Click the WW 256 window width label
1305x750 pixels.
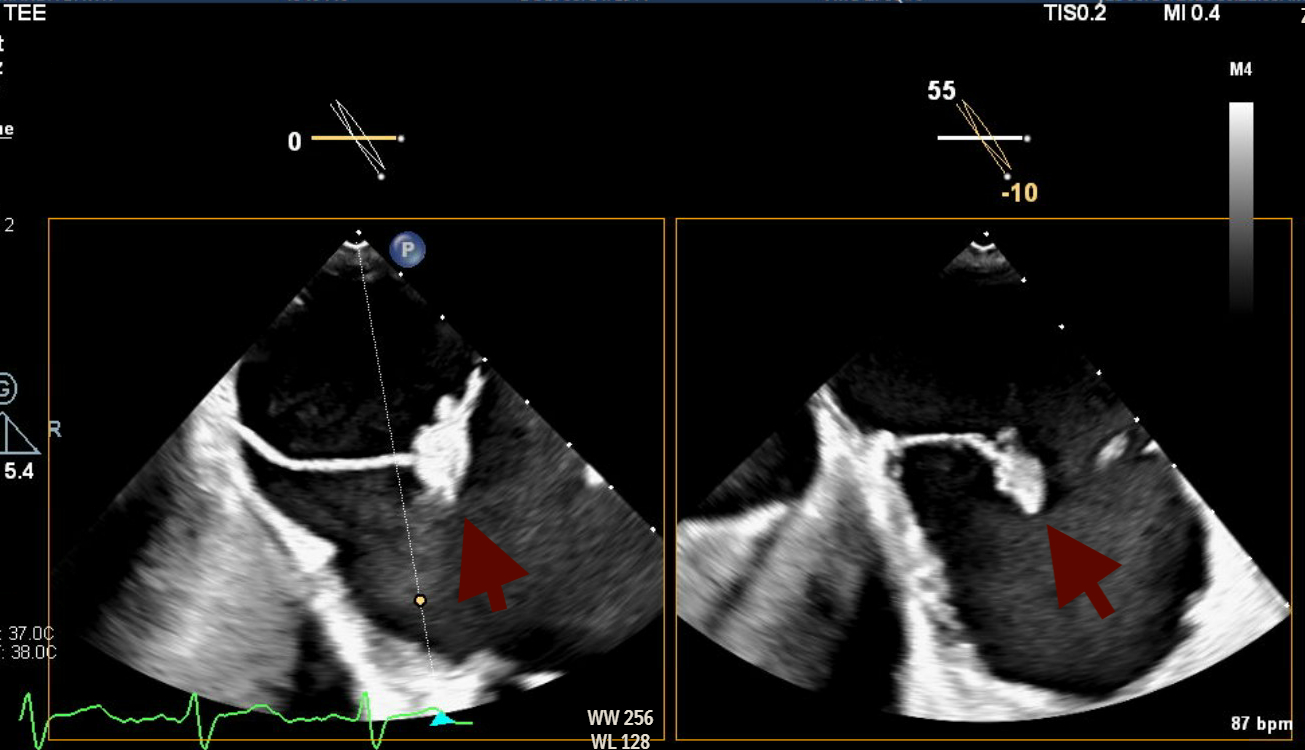620,718
